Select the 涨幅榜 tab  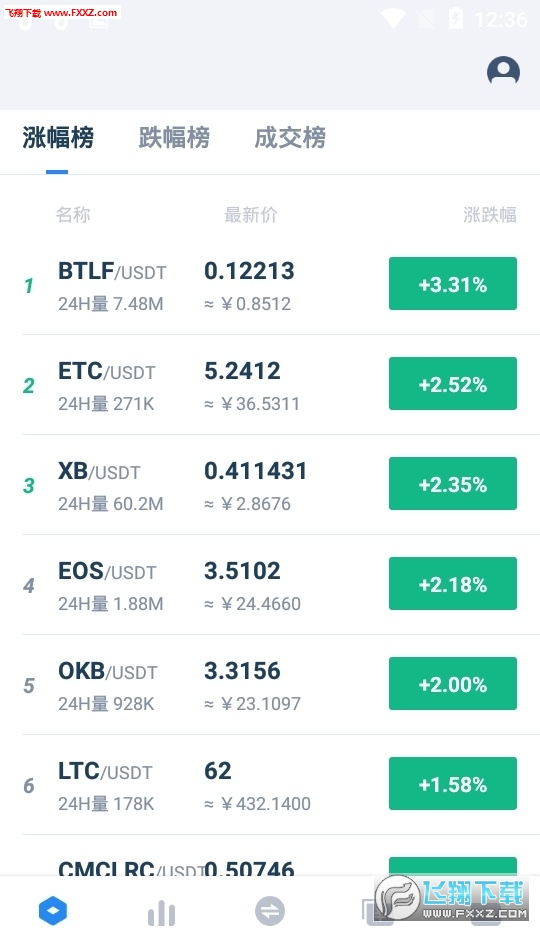pyautogui.click(x=58, y=137)
